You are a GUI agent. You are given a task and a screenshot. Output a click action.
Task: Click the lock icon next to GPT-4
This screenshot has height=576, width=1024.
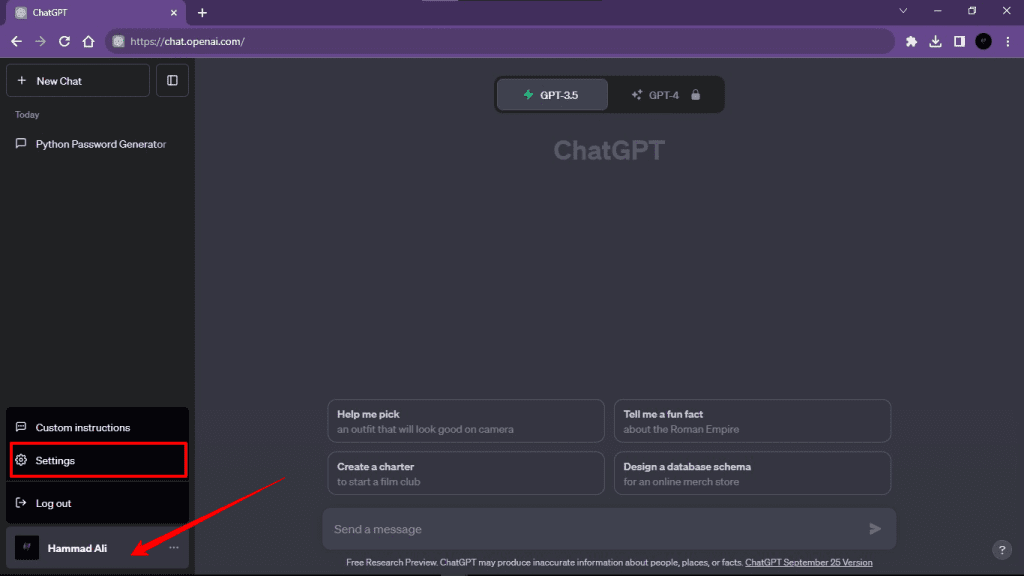click(696, 95)
